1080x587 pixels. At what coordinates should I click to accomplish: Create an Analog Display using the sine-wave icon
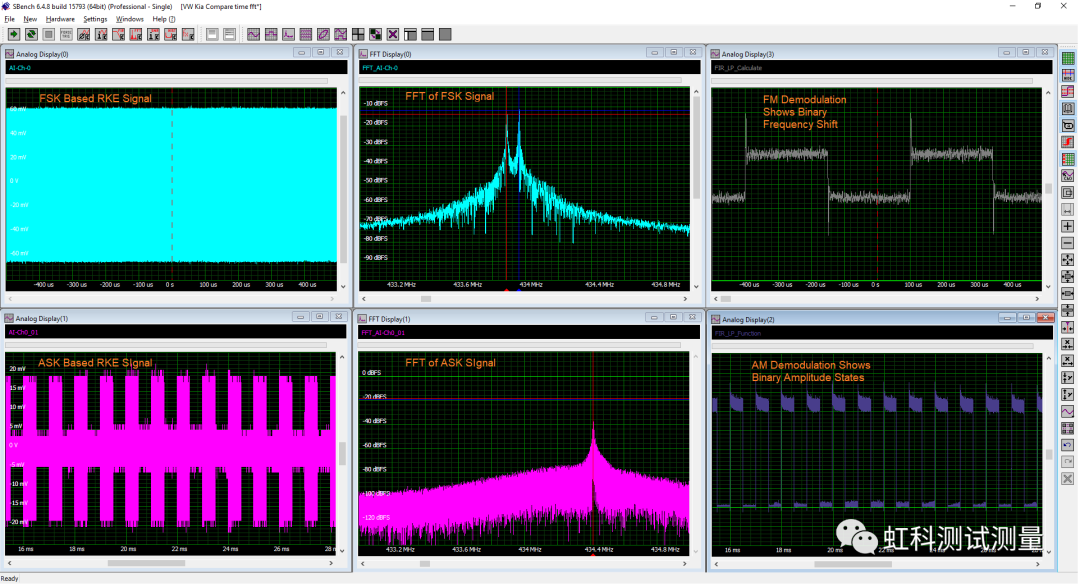[x=254, y=33]
